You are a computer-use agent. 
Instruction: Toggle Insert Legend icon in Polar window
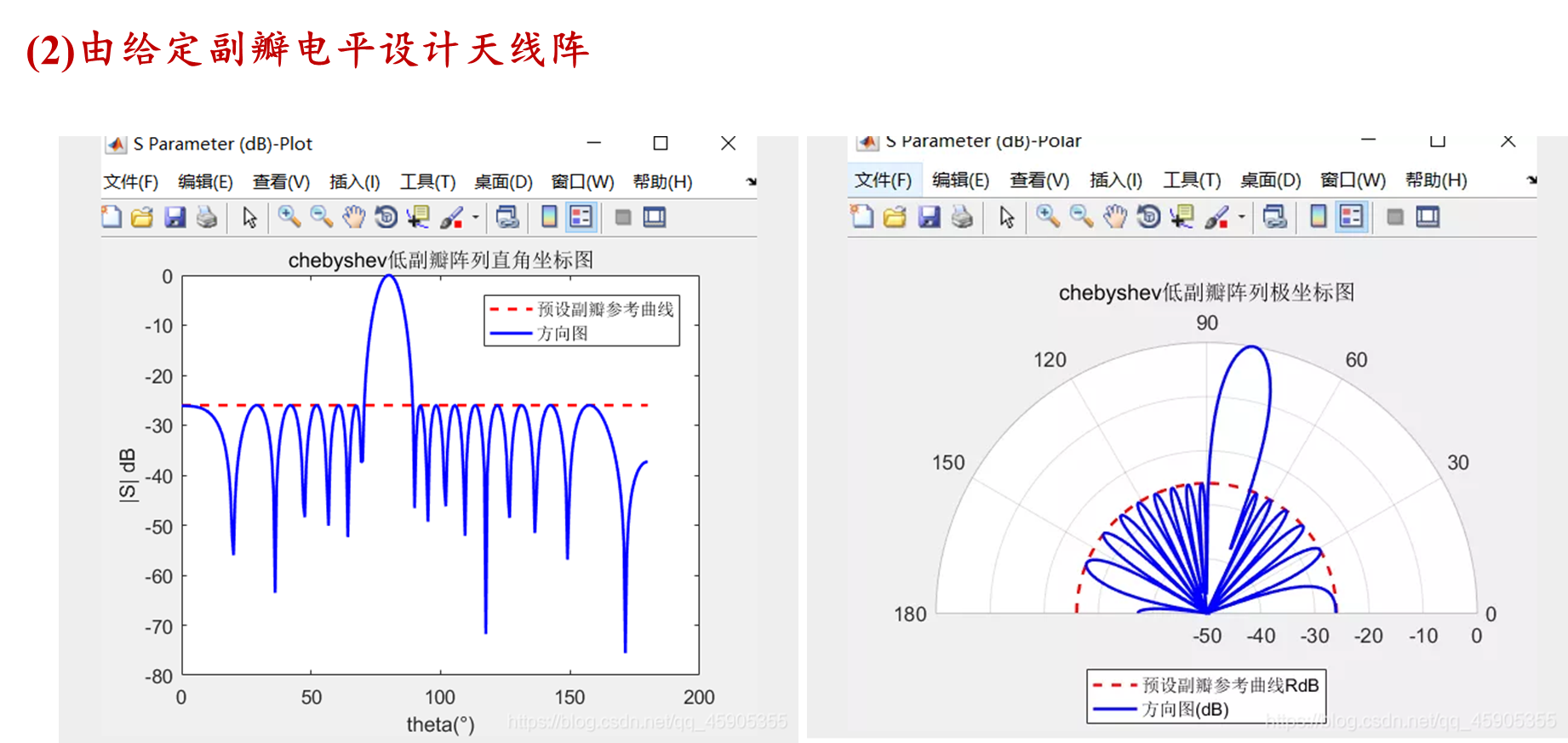pyautogui.click(x=1351, y=216)
